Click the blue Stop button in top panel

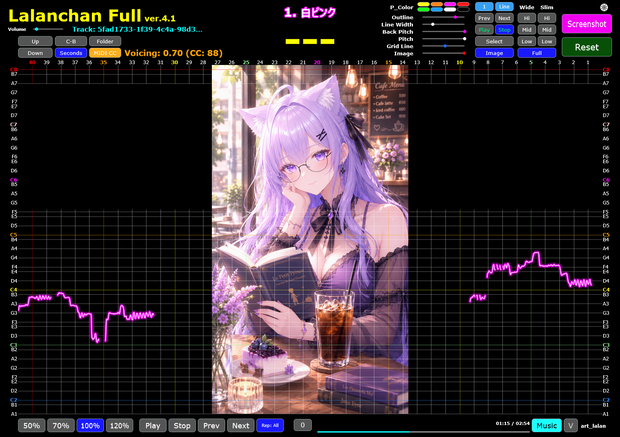coord(504,30)
